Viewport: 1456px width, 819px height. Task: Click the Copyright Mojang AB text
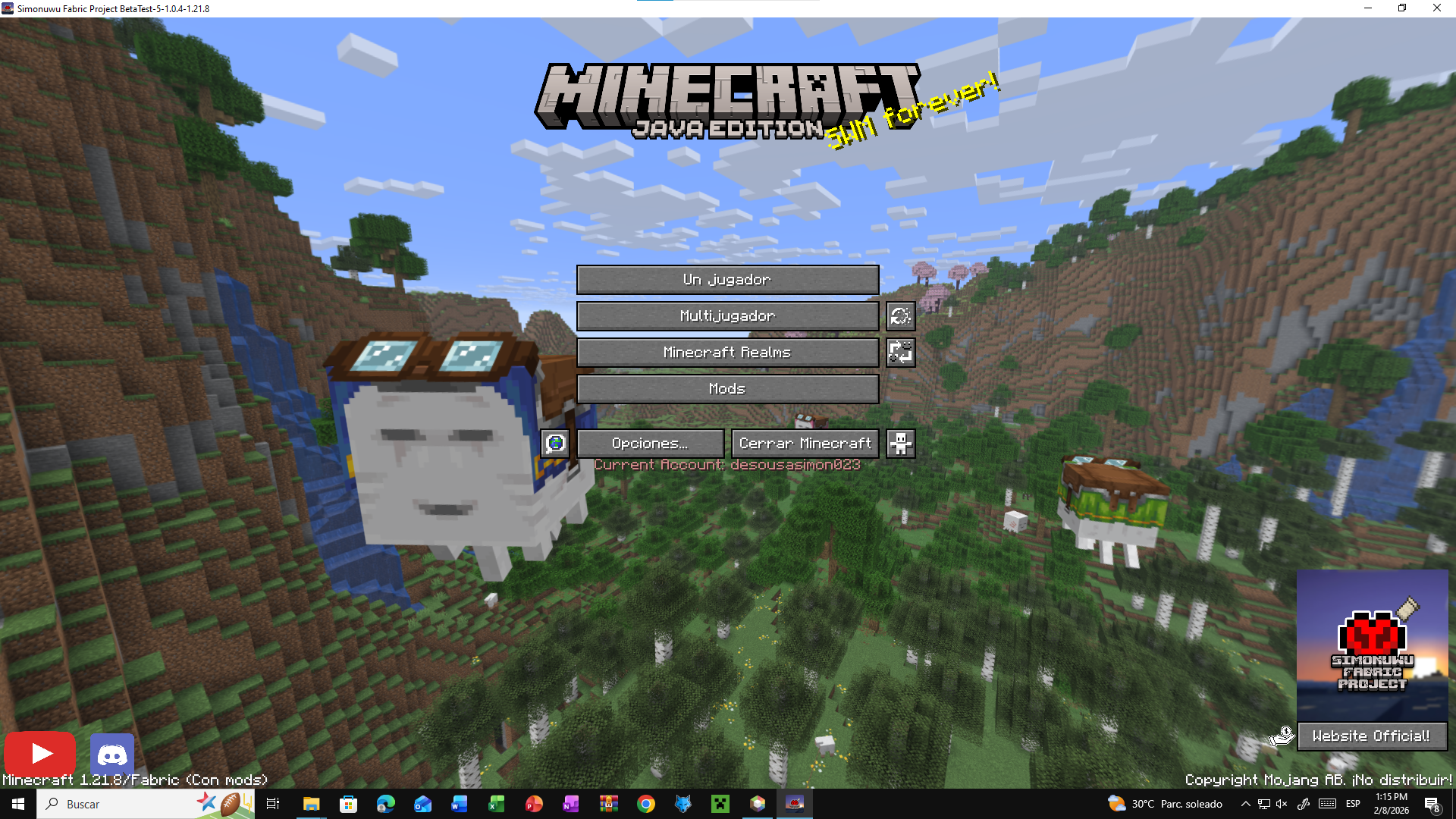[1319, 780]
